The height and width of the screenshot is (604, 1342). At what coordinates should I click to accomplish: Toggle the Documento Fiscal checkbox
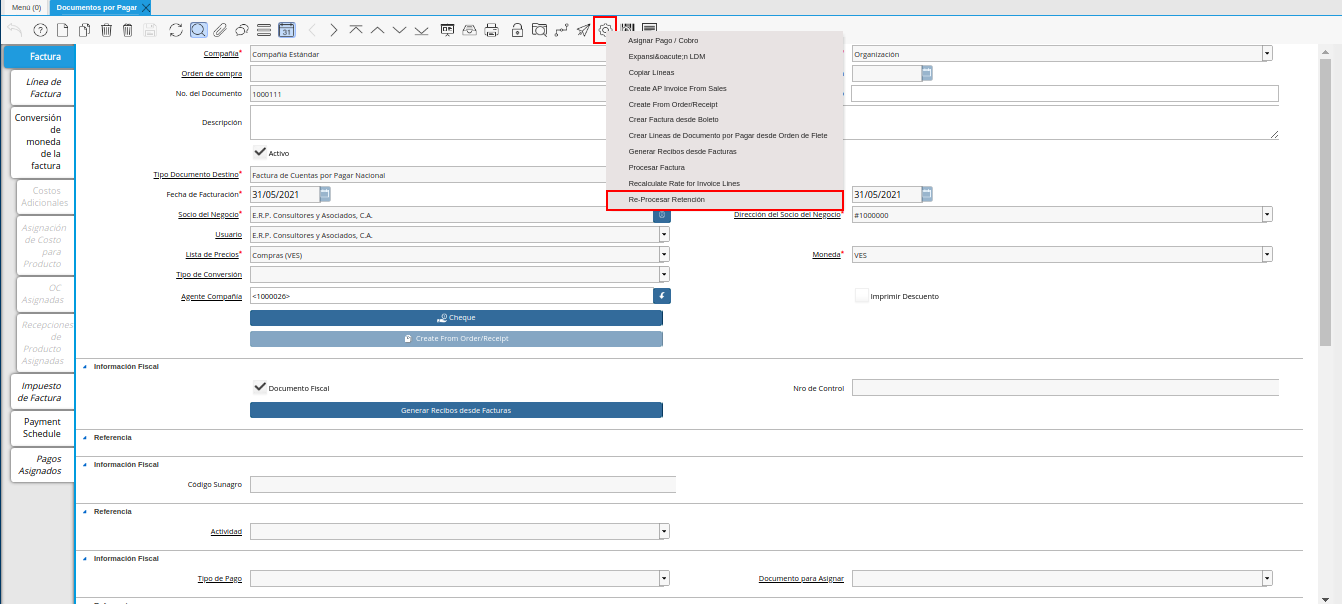click(x=260, y=387)
